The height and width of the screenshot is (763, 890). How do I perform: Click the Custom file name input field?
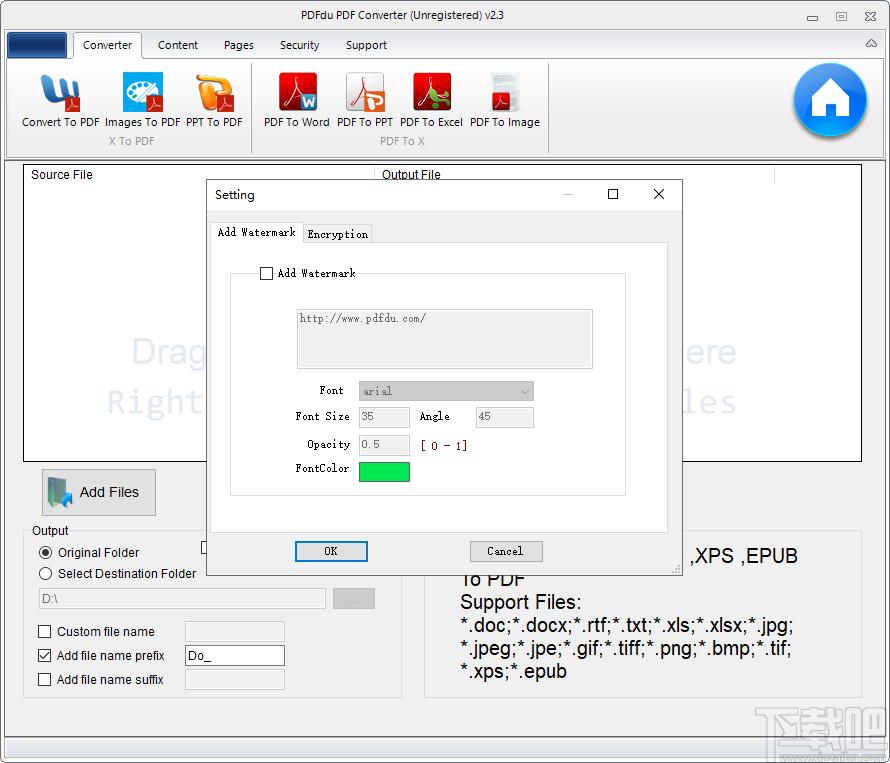click(x=234, y=631)
